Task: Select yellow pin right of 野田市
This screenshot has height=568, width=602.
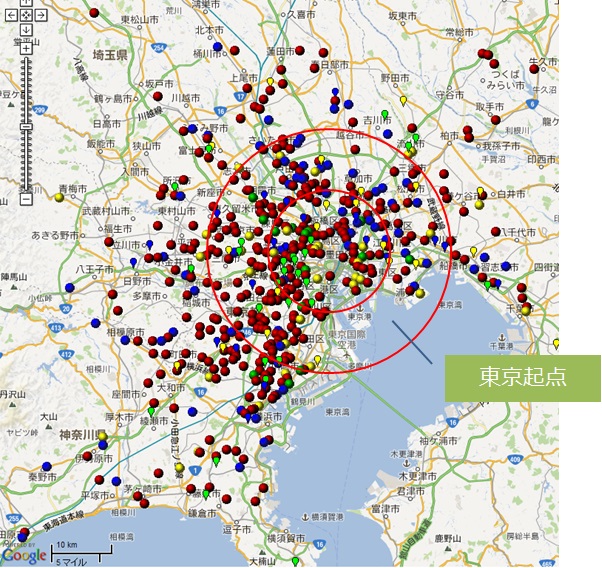Action: click(x=403, y=101)
